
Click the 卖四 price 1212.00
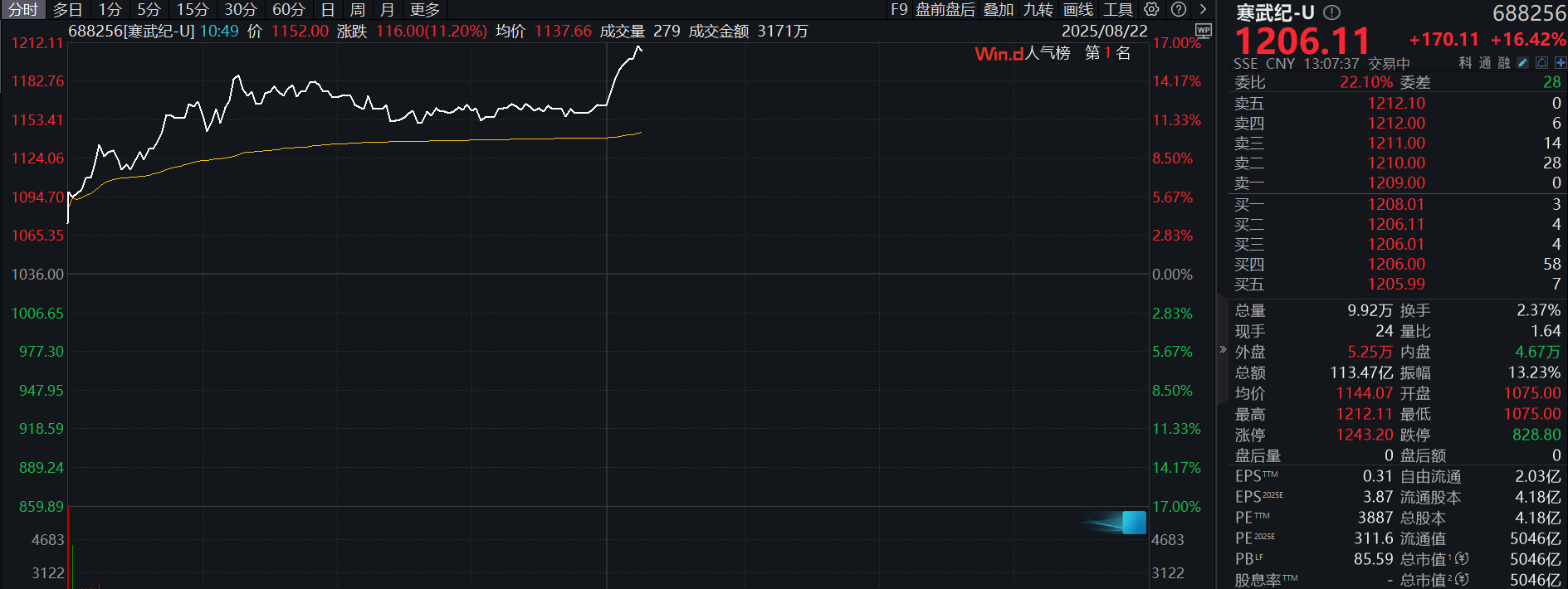tap(1396, 123)
